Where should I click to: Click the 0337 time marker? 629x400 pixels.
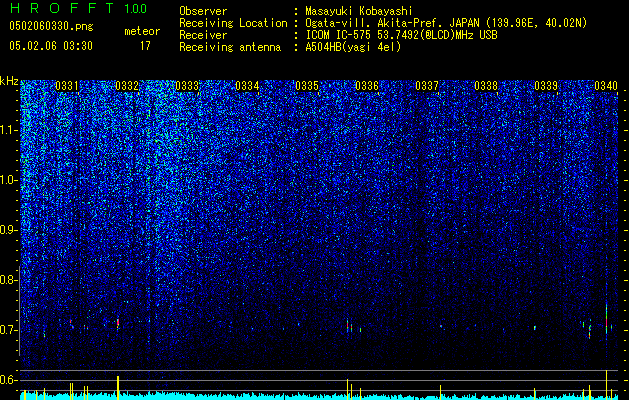[427, 86]
